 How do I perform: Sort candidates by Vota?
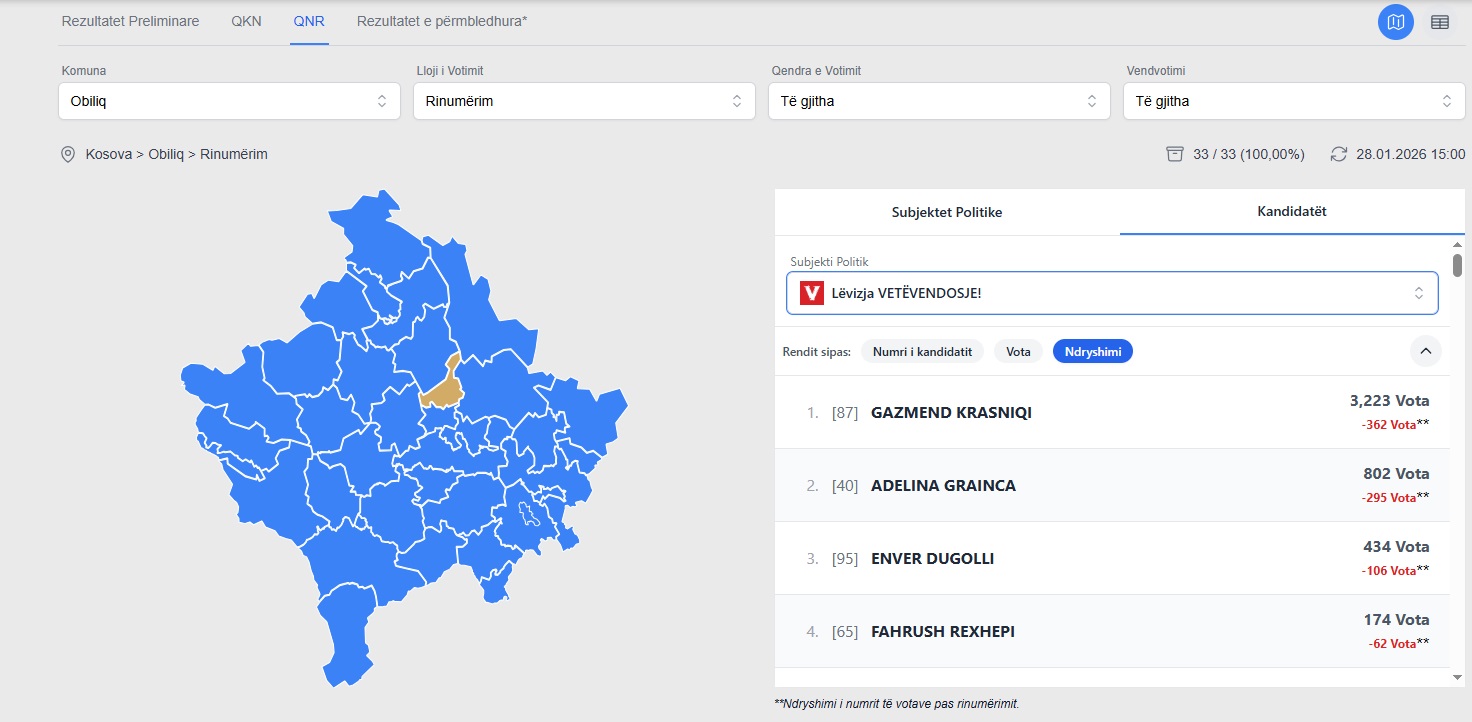(1018, 351)
